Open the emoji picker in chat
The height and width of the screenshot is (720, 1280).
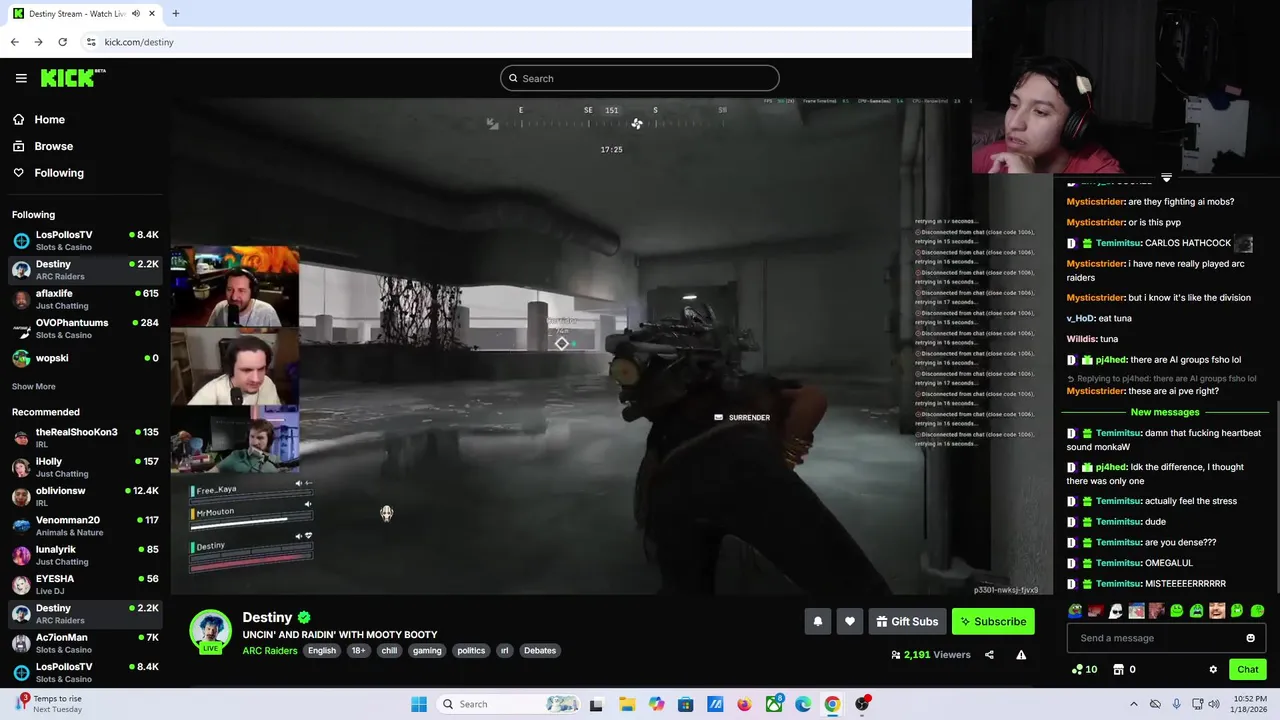[x=1250, y=638]
